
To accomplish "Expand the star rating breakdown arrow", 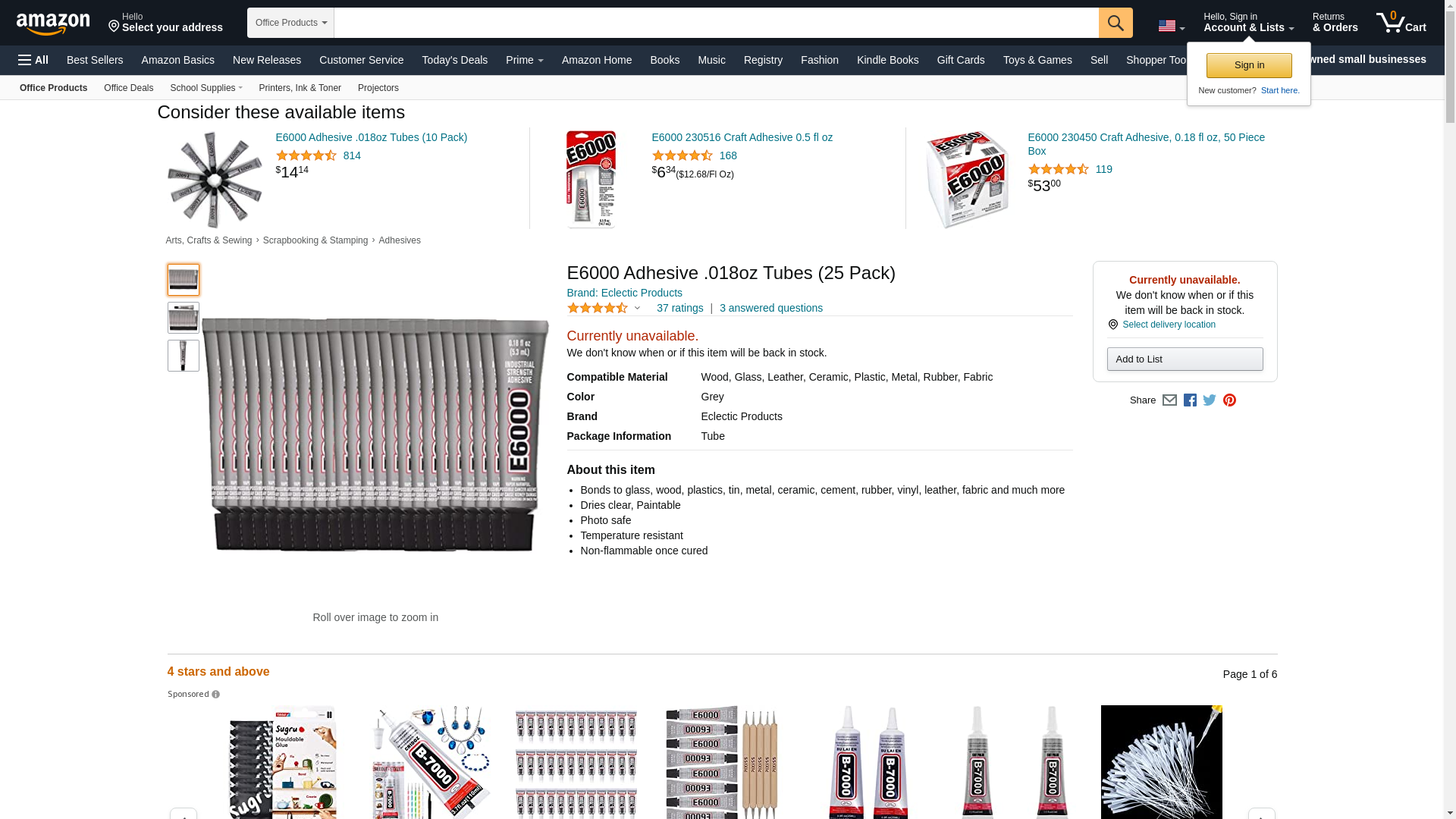I will 637,308.
